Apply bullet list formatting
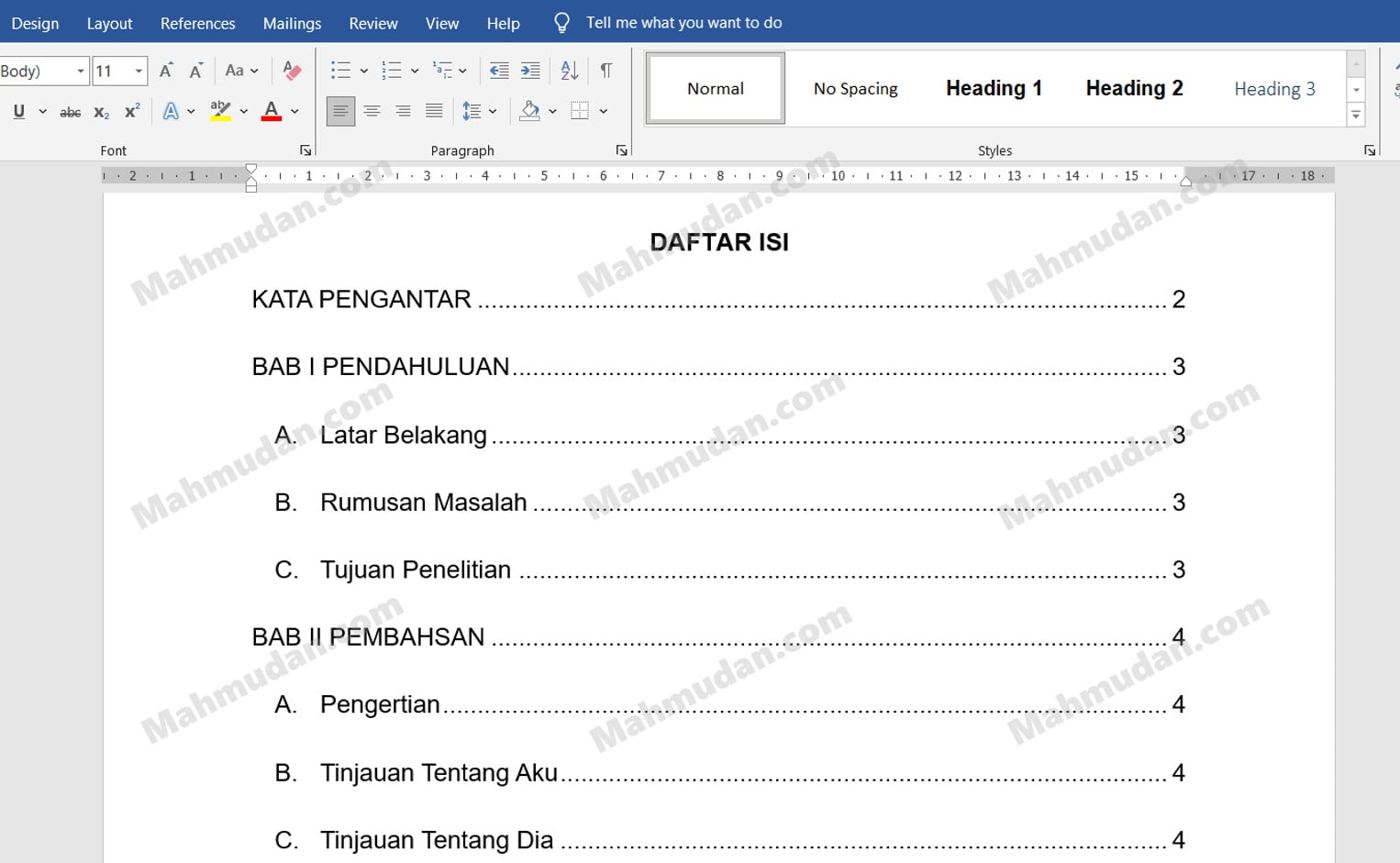 340,71
